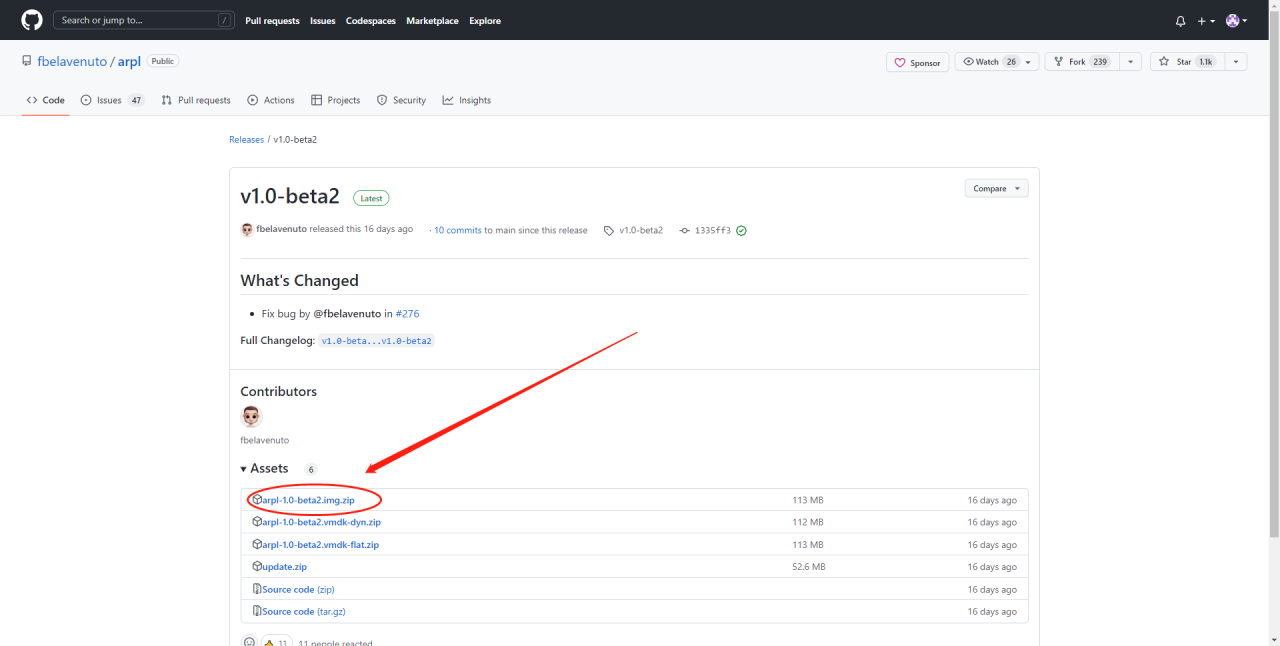
Task: Open the notifications bell
Action: [x=1180, y=21]
